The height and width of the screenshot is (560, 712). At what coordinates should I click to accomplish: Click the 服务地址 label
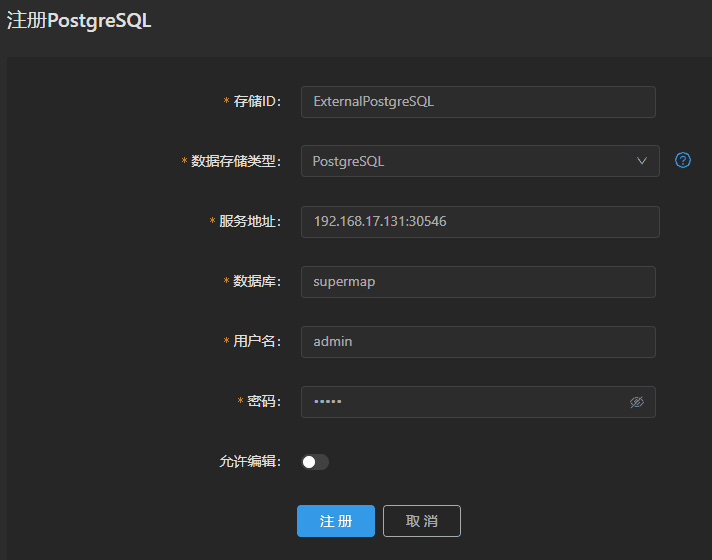pos(250,222)
